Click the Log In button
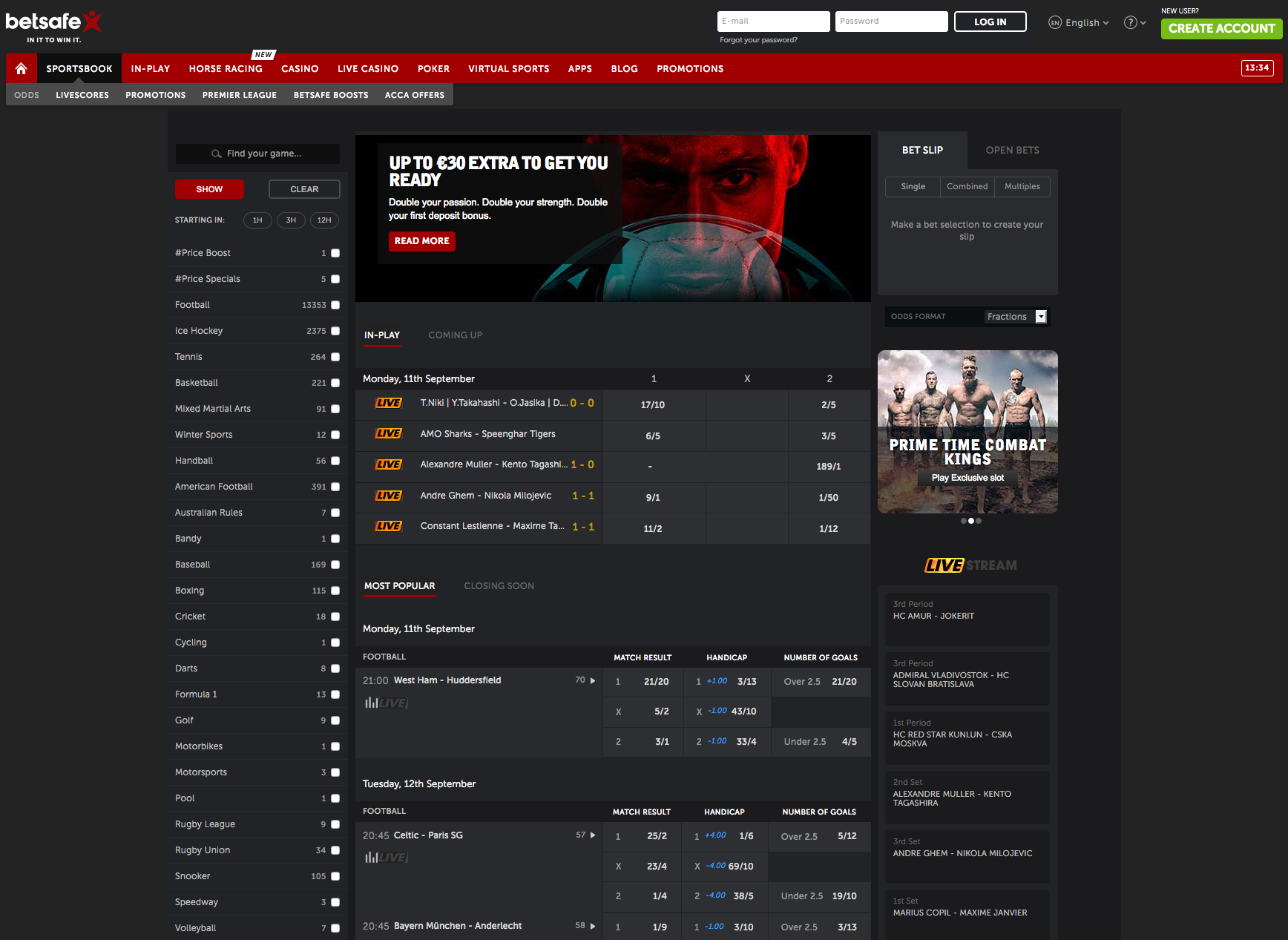The height and width of the screenshot is (940, 1288). pyautogui.click(x=990, y=22)
